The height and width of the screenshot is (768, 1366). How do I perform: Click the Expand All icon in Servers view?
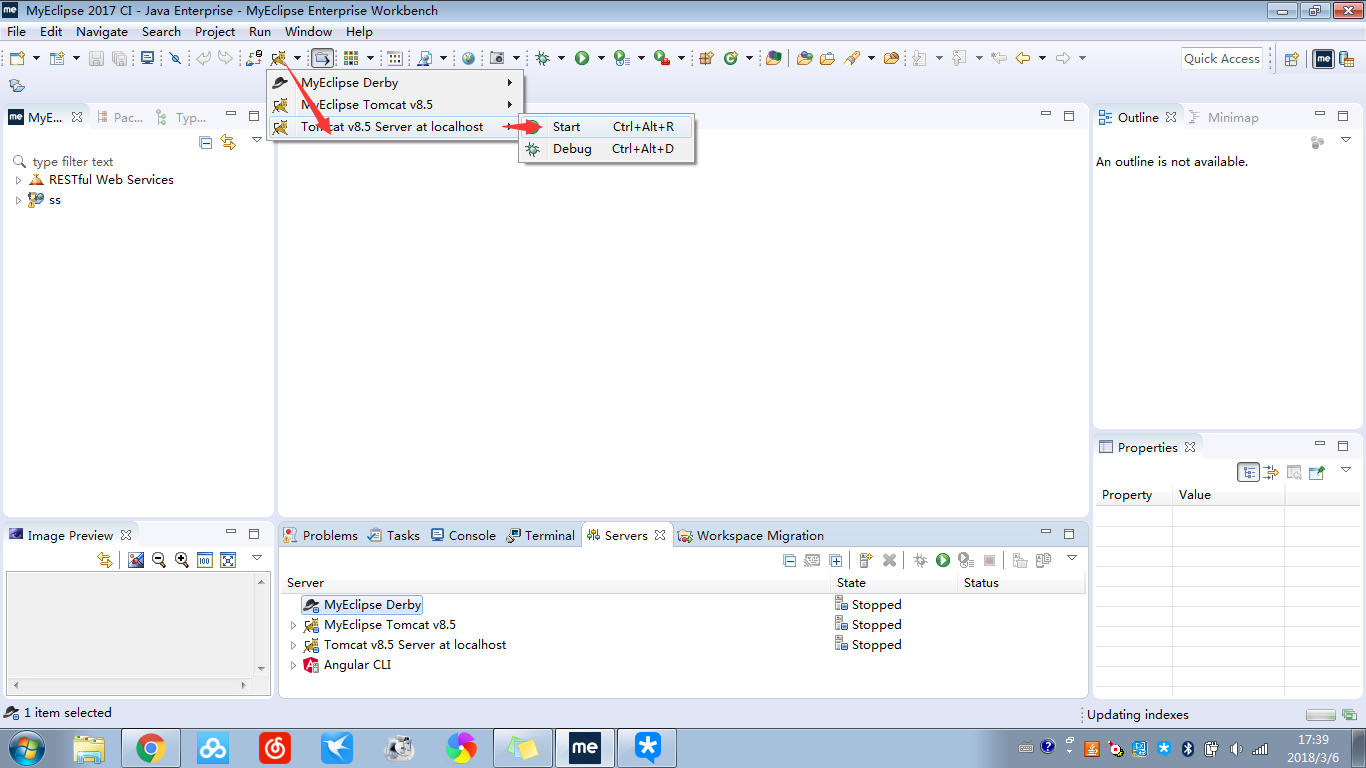835,561
